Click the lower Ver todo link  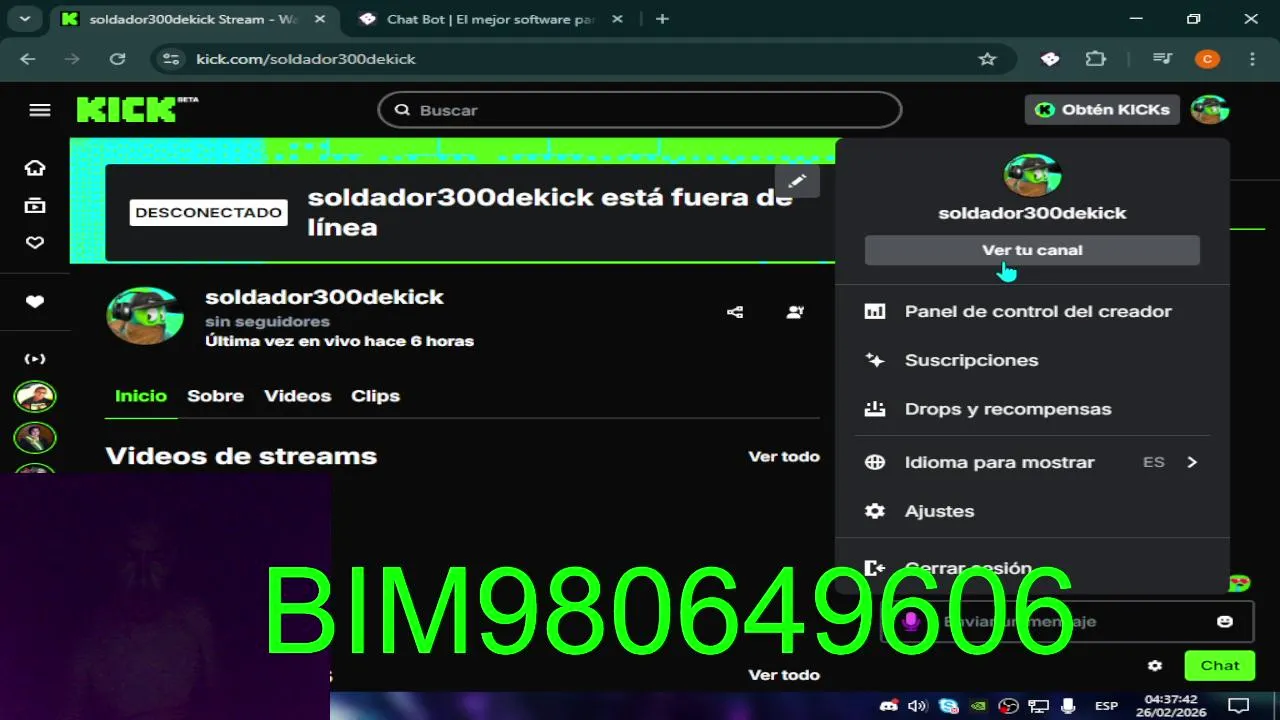point(784,675)
